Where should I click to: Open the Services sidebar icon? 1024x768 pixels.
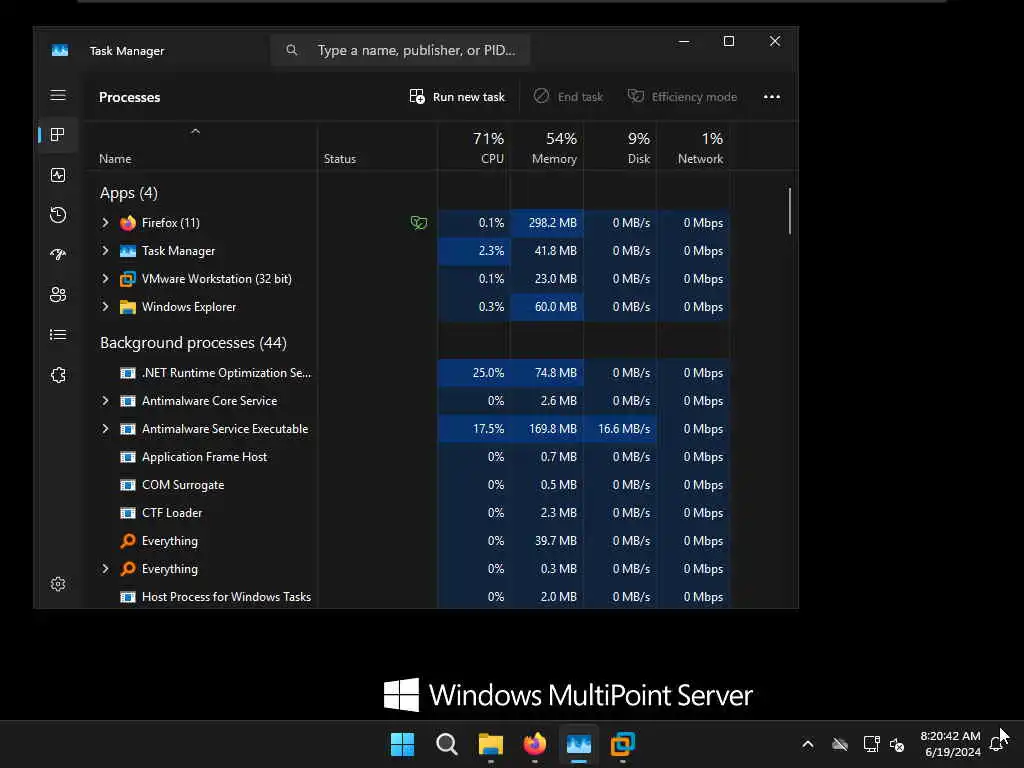pos(57,375)
